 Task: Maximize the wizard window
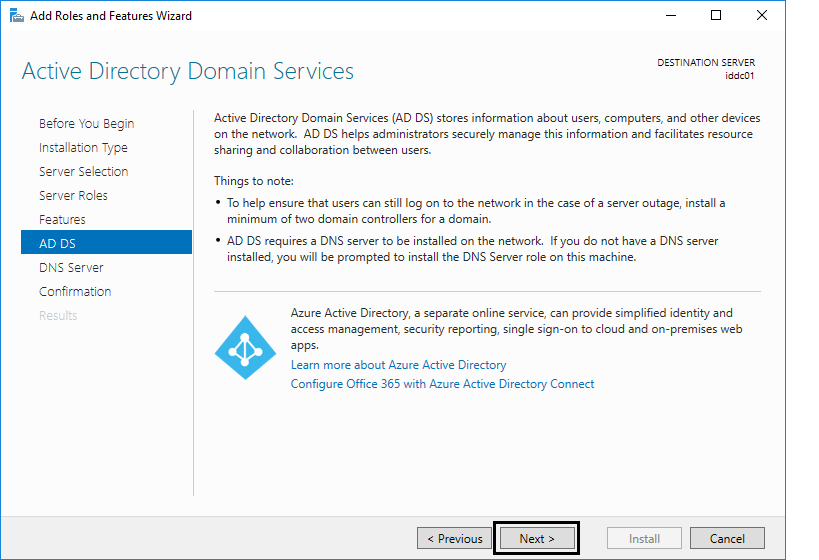coord(716,16)
